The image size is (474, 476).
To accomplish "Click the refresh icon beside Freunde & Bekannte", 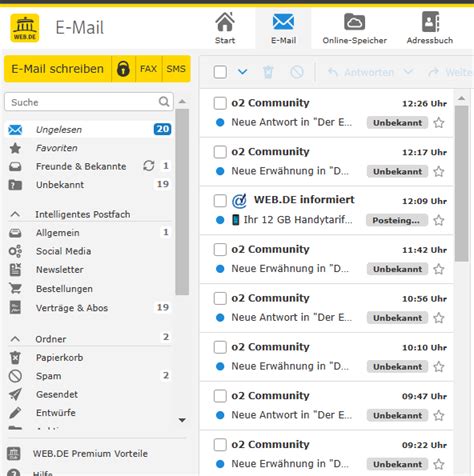I will [x=149, y=166].
